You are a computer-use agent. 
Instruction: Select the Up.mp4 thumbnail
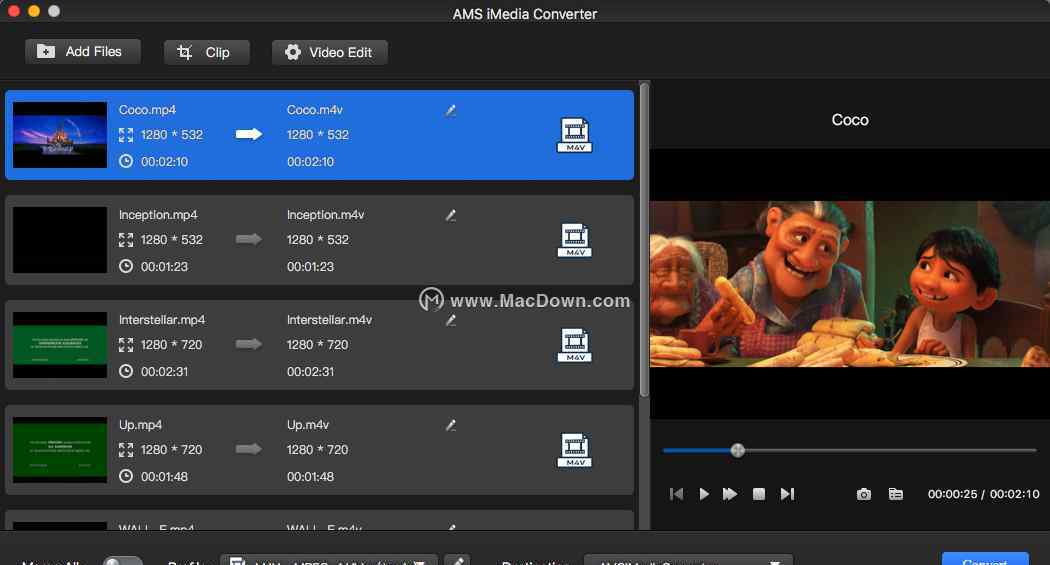click(60, 450)
